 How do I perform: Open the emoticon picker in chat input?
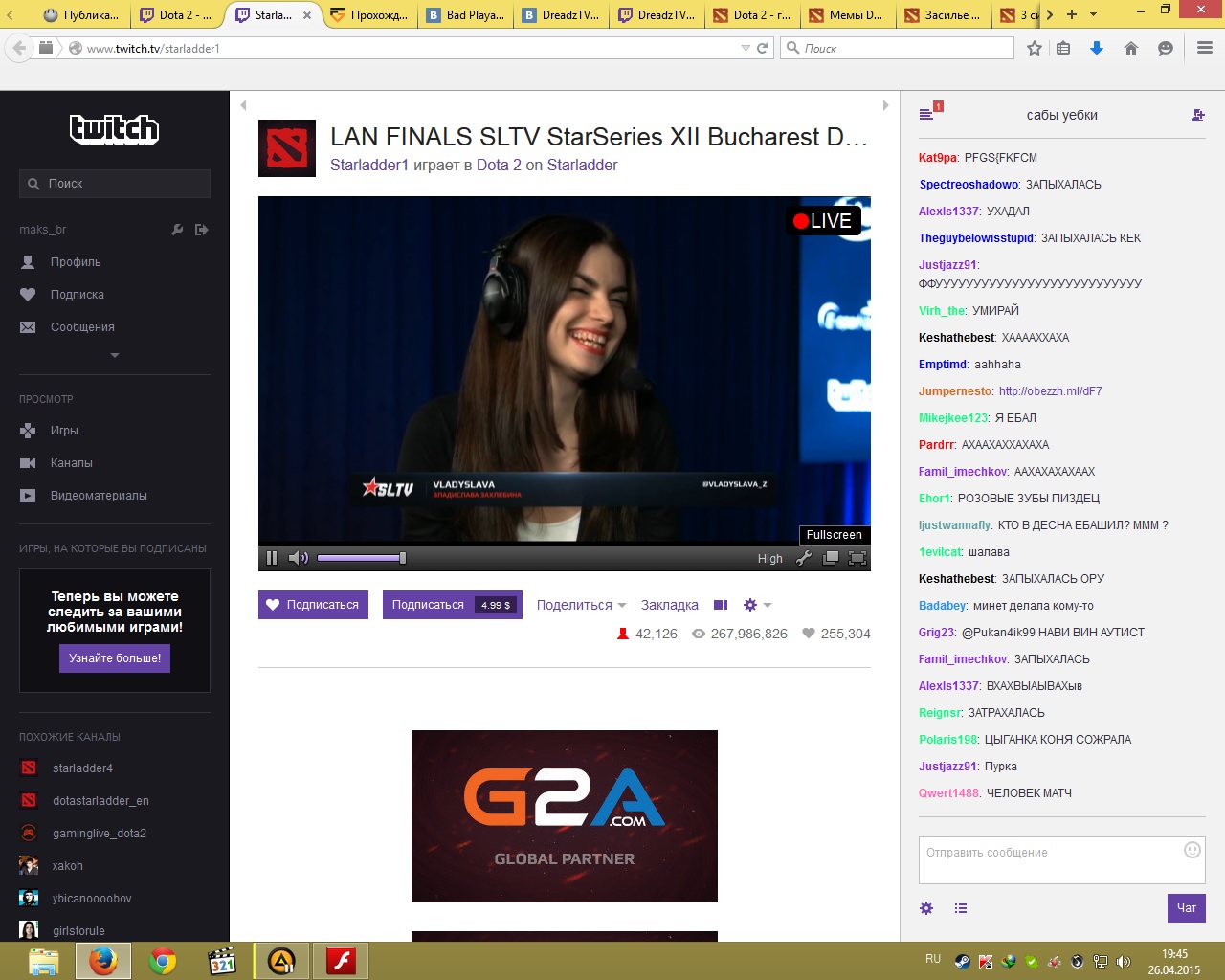pos(1192,850)
